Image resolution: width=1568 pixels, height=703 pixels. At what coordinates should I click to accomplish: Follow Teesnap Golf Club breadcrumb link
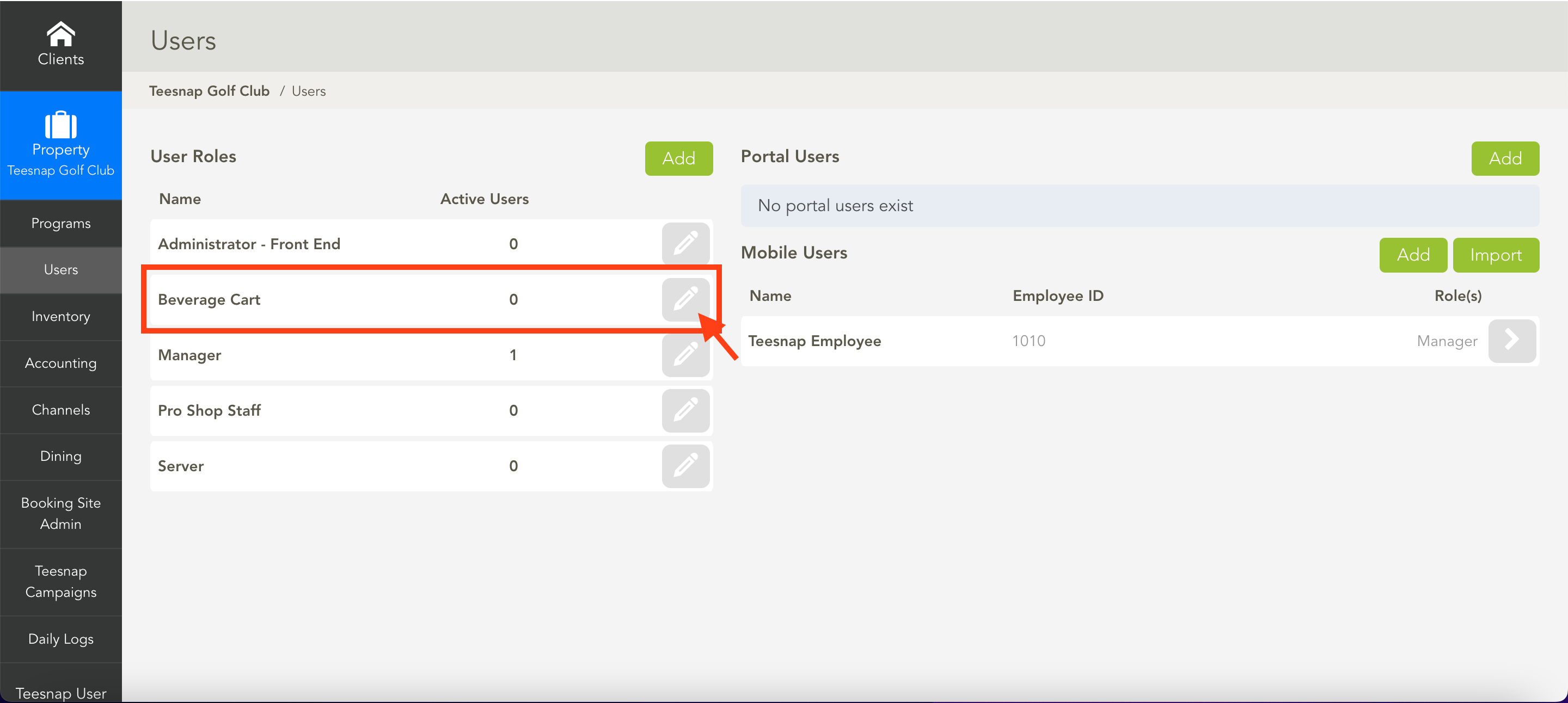210,91
